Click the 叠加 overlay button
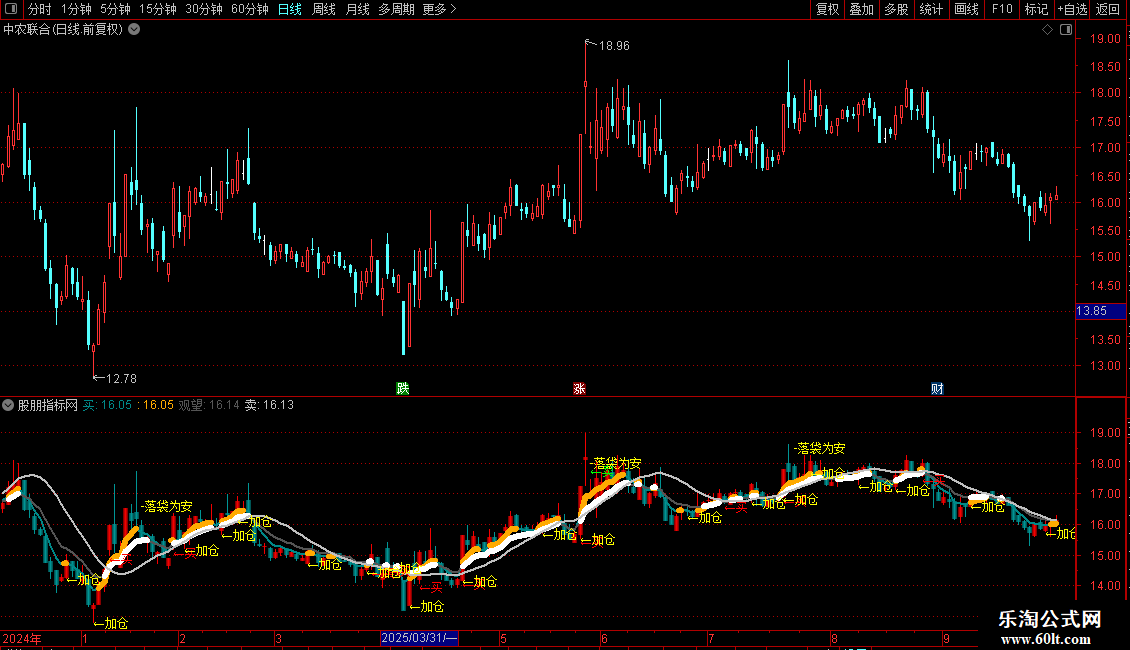1130x650 pixels. tap(862, 9)
